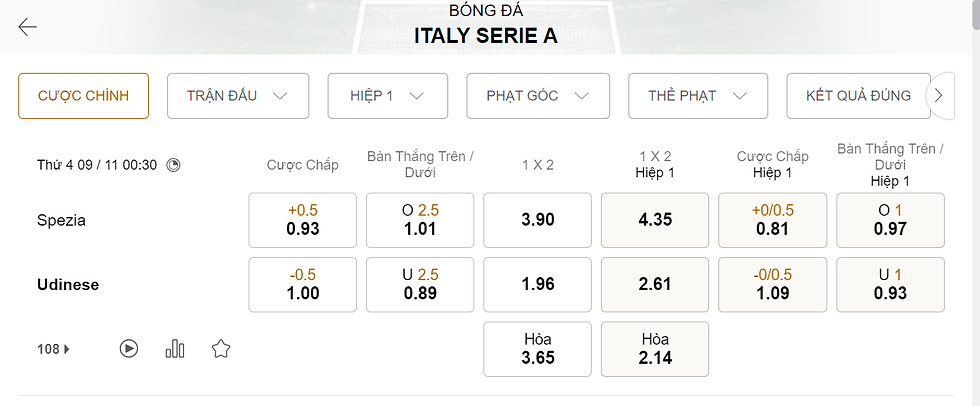Switch to the Kết Quả Đúng tab

858,96
